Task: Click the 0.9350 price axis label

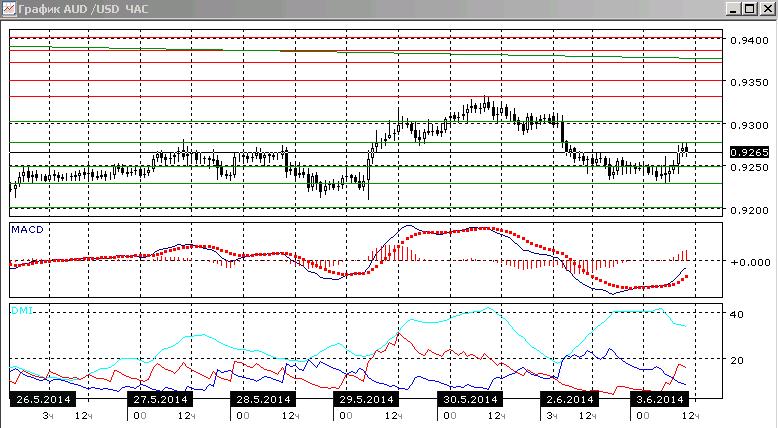Action: (x=749, y=82)
